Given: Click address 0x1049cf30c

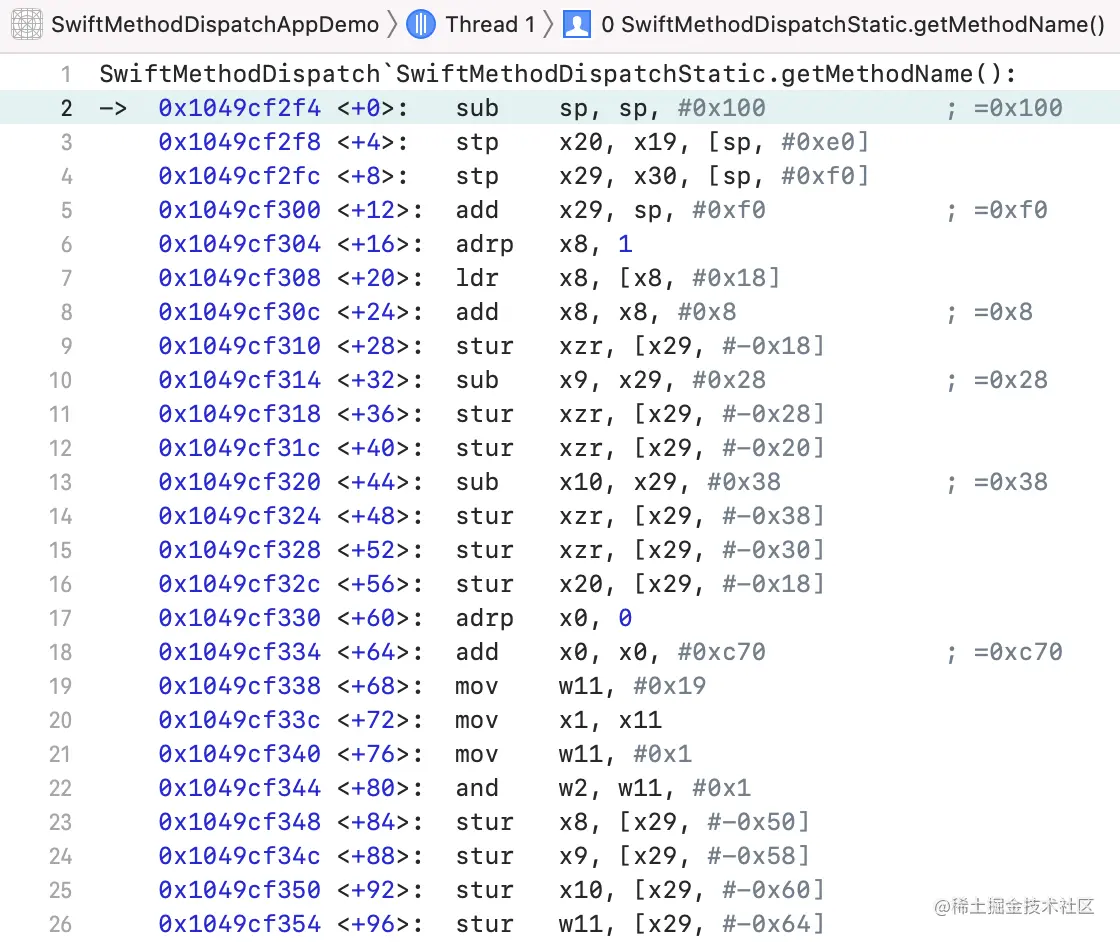Looking at the screenshot, I should 239,312.
